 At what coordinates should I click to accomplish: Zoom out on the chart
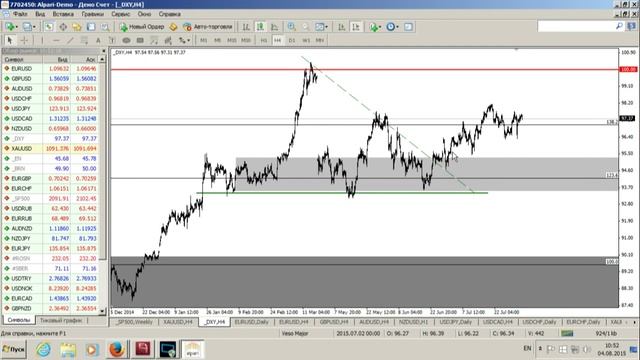click(x=305, y=27)
